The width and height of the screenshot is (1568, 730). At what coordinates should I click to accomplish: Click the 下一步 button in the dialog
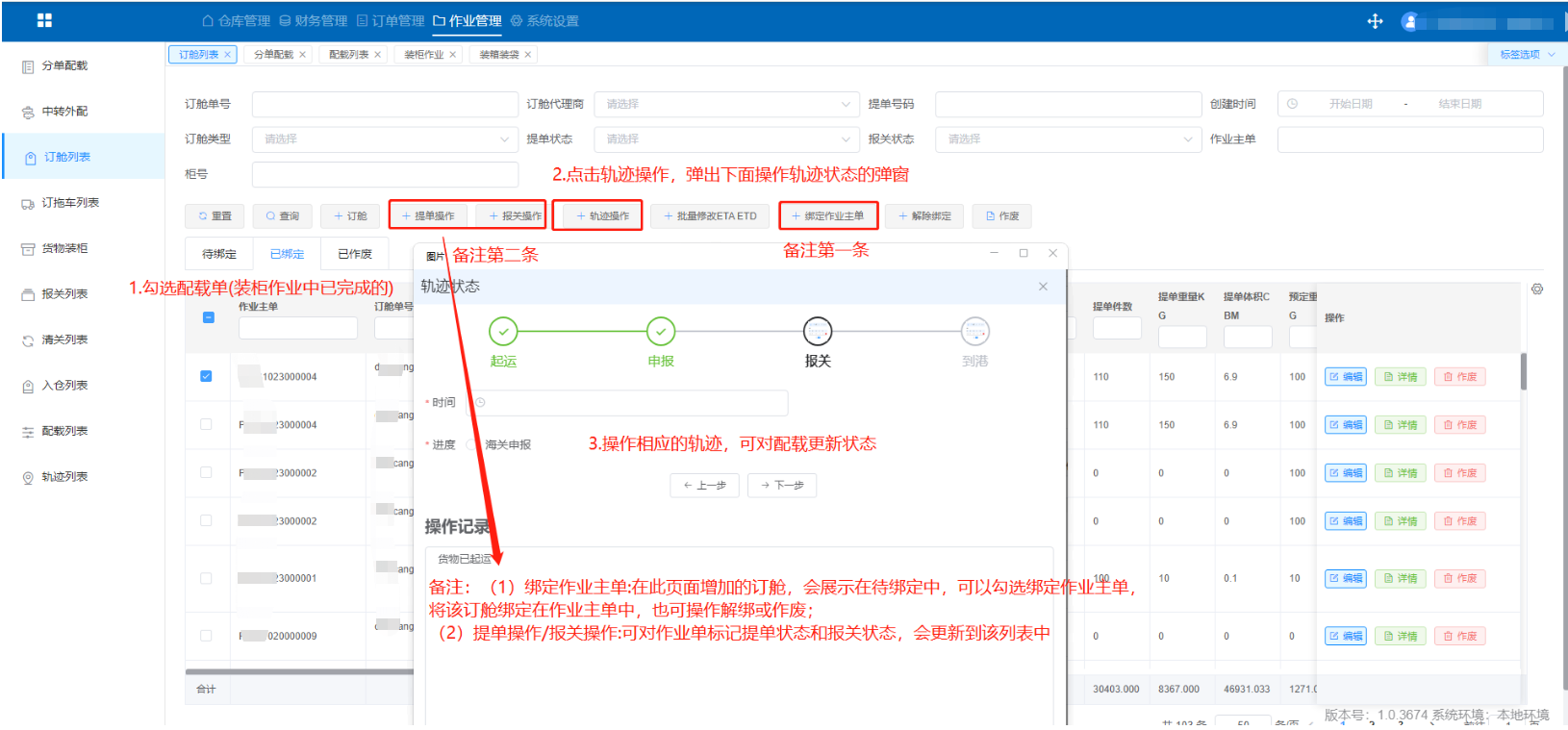tap(782, 486)
